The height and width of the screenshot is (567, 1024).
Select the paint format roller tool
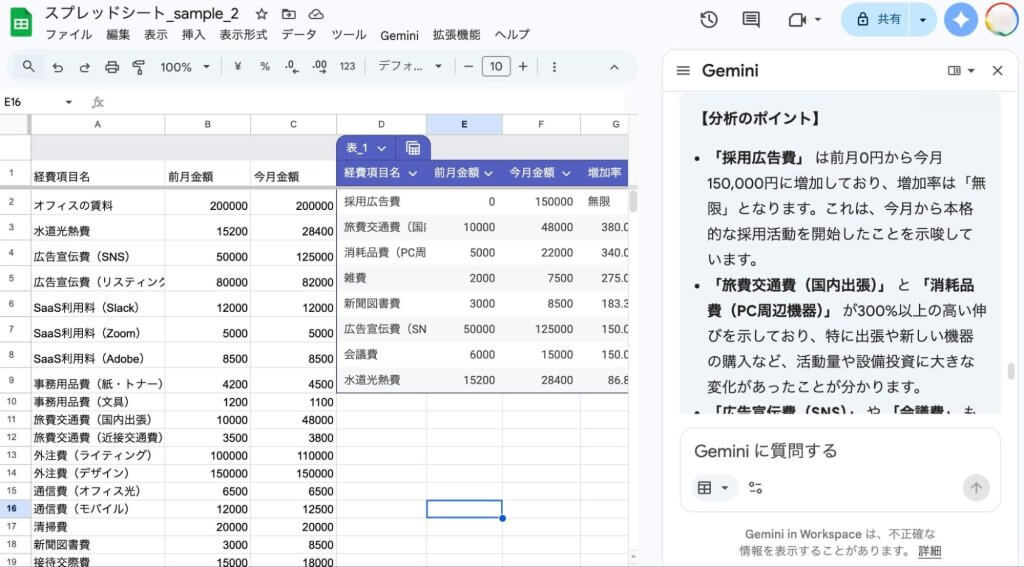[139, 67]
